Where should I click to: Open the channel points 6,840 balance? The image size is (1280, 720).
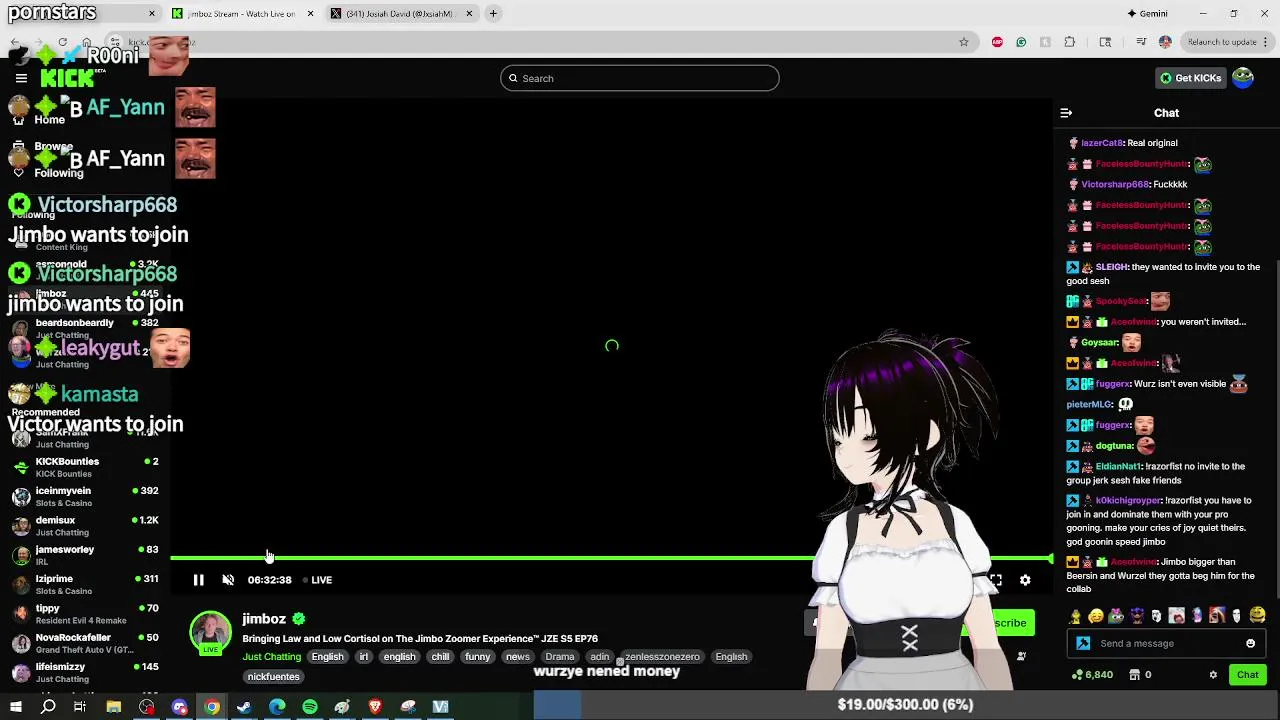(x=1092, y=675)
